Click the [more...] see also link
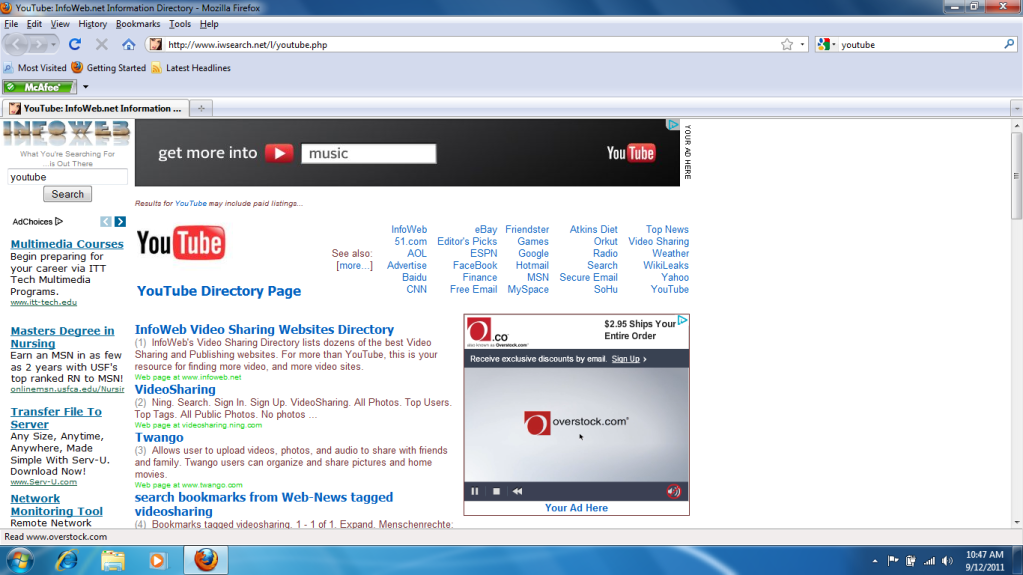The image size is (1023, 575). [354, 266]
